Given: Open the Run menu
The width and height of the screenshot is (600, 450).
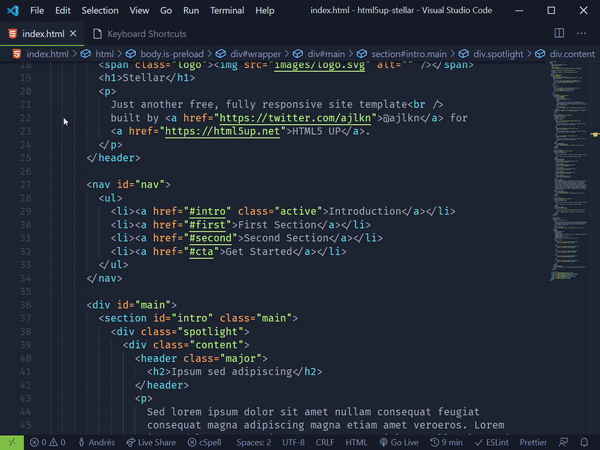Looking at the screenshot, I should pyautogui.click(x=191, y=10).
